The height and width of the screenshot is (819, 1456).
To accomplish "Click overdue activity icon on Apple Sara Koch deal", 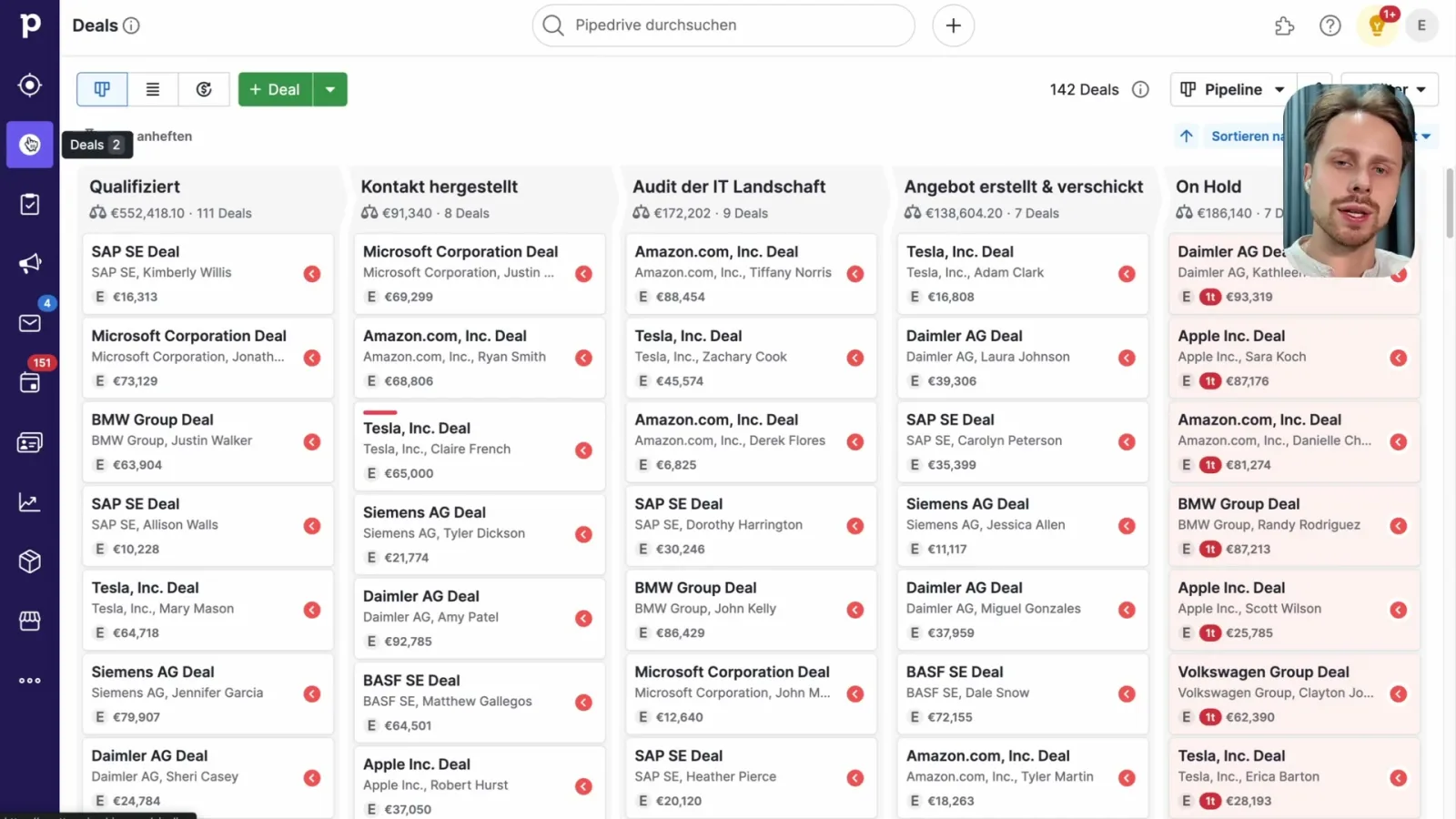I will [x=1399, y=358].
